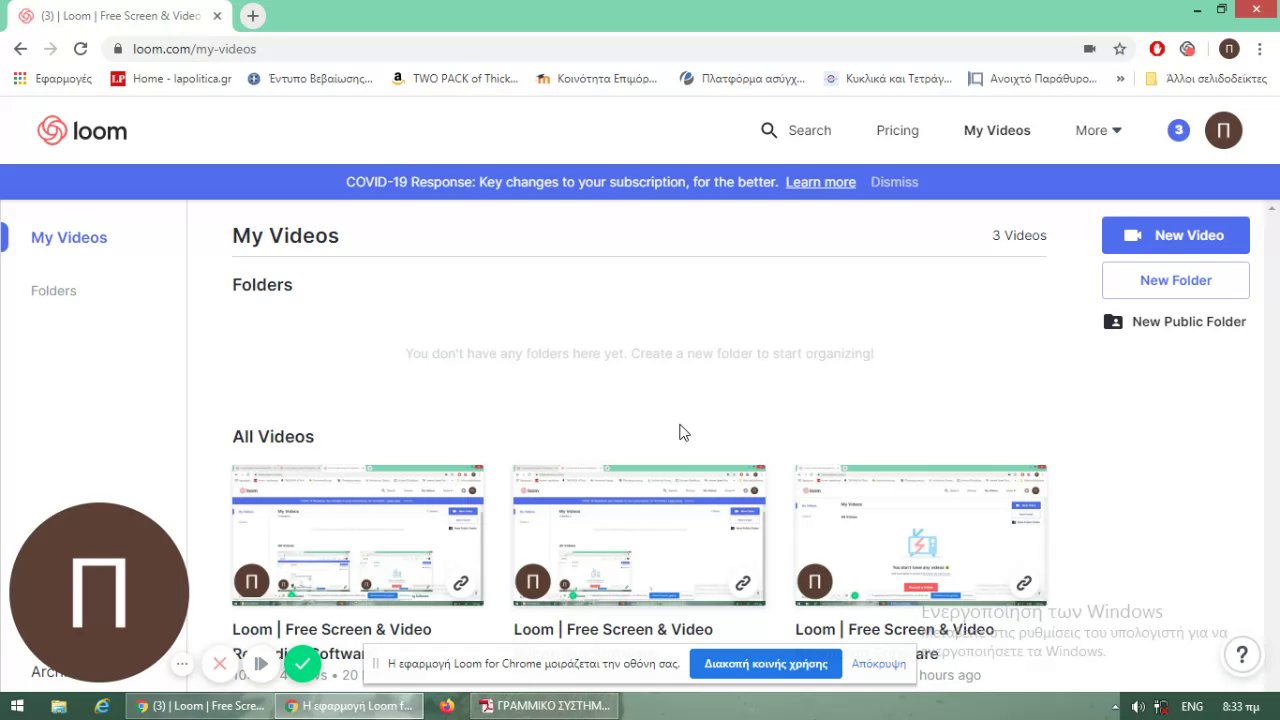Follow the Learn more link in COVID-19 banner

820,182
